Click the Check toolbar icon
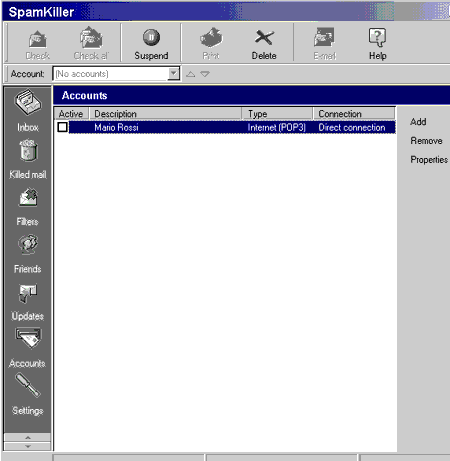450x461 pixels. point(38,44)
